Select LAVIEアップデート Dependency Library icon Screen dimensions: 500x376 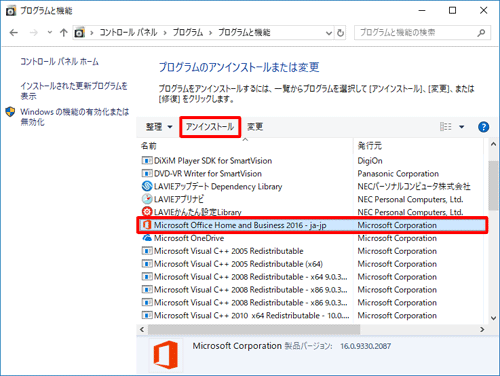[x=147, y=186]
